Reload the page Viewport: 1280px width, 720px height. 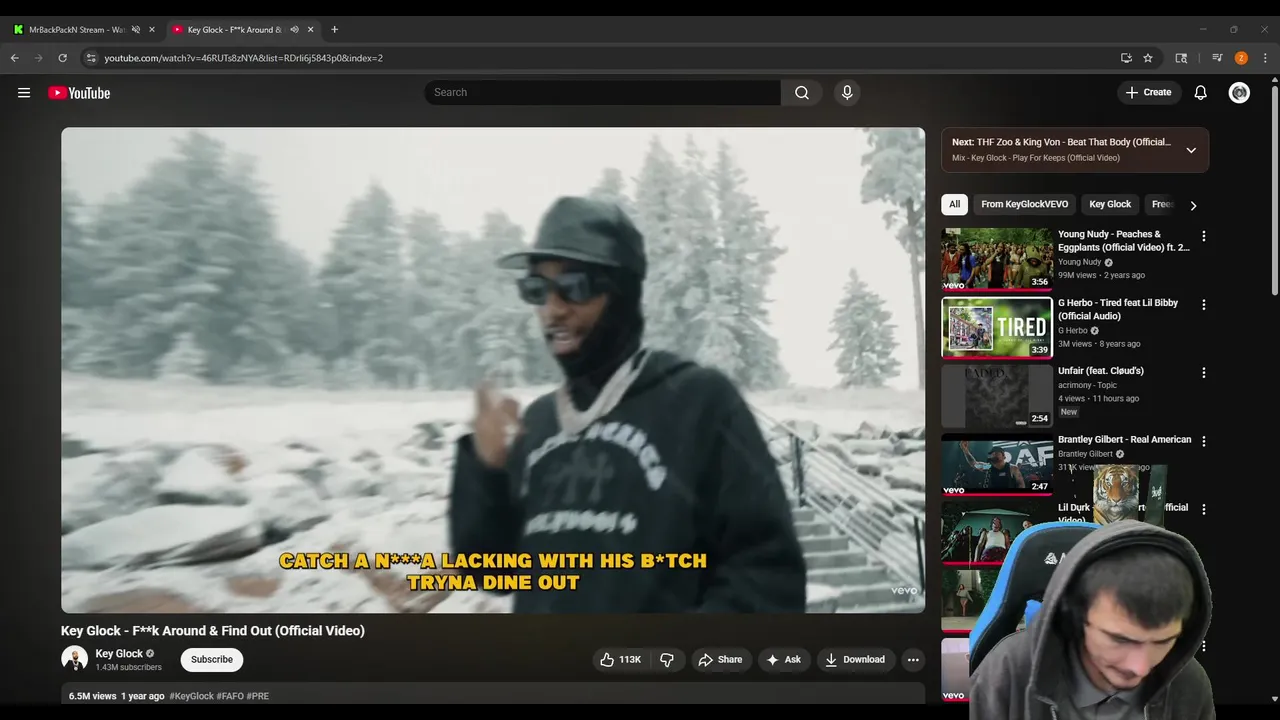[x=62, y=58]
